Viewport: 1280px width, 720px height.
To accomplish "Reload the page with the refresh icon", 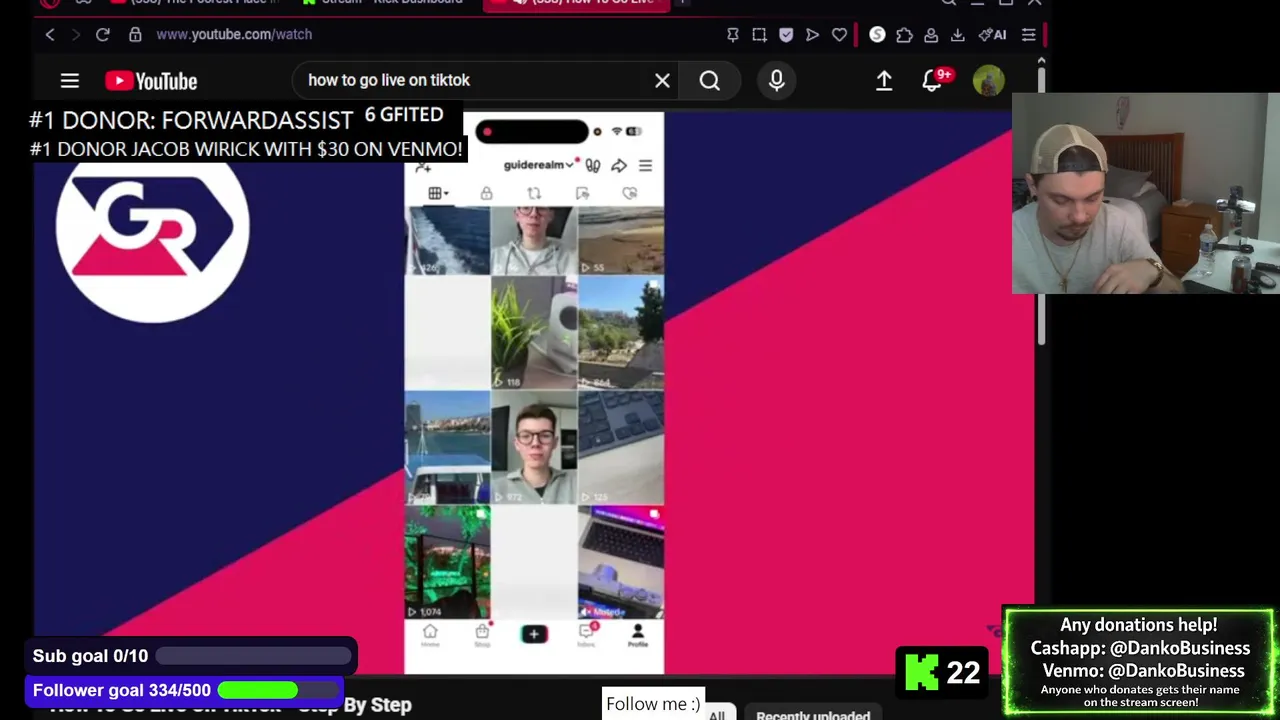I will (x=102, y=34).
